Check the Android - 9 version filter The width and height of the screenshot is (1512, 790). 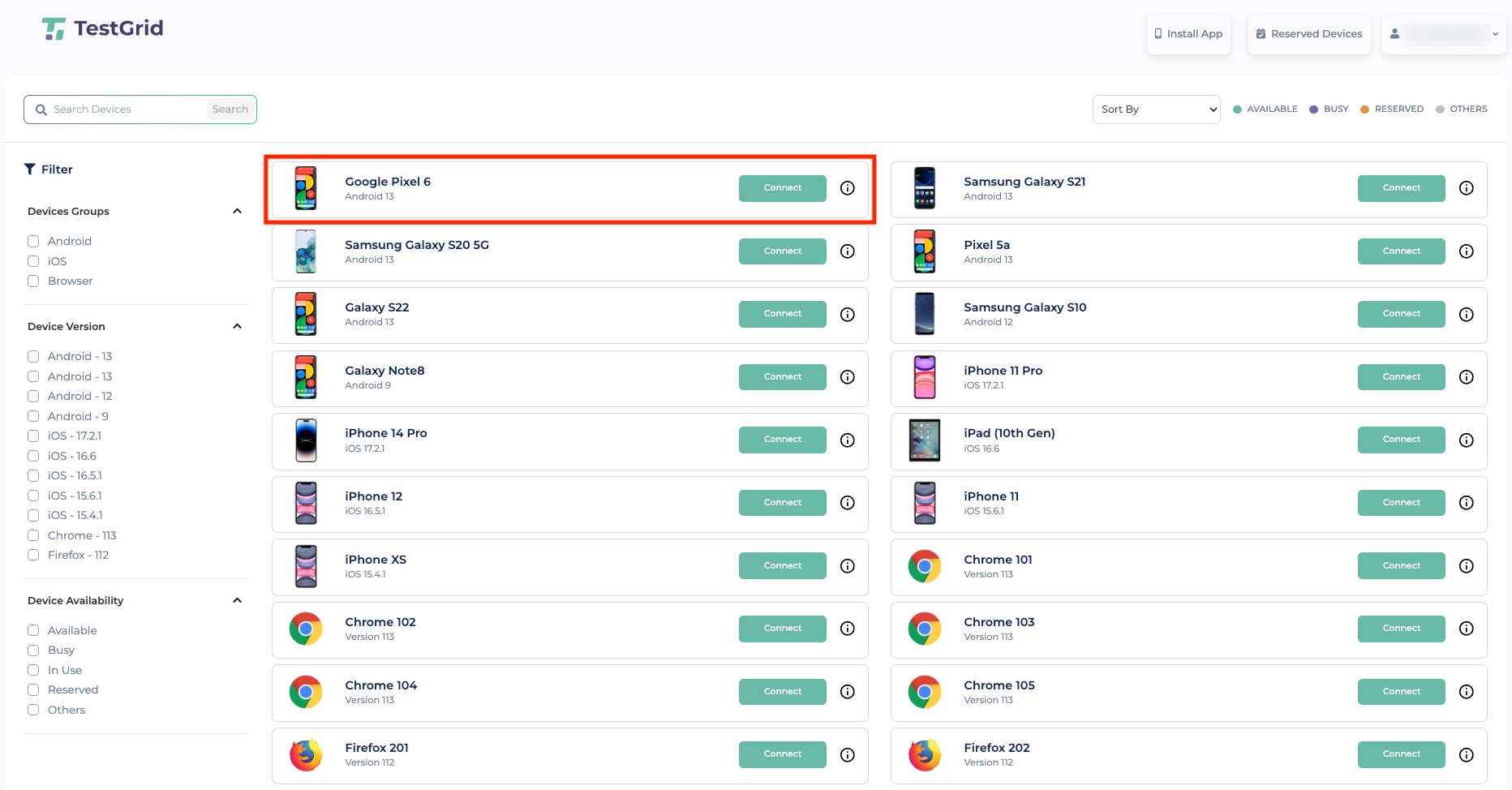pos(33,416)
